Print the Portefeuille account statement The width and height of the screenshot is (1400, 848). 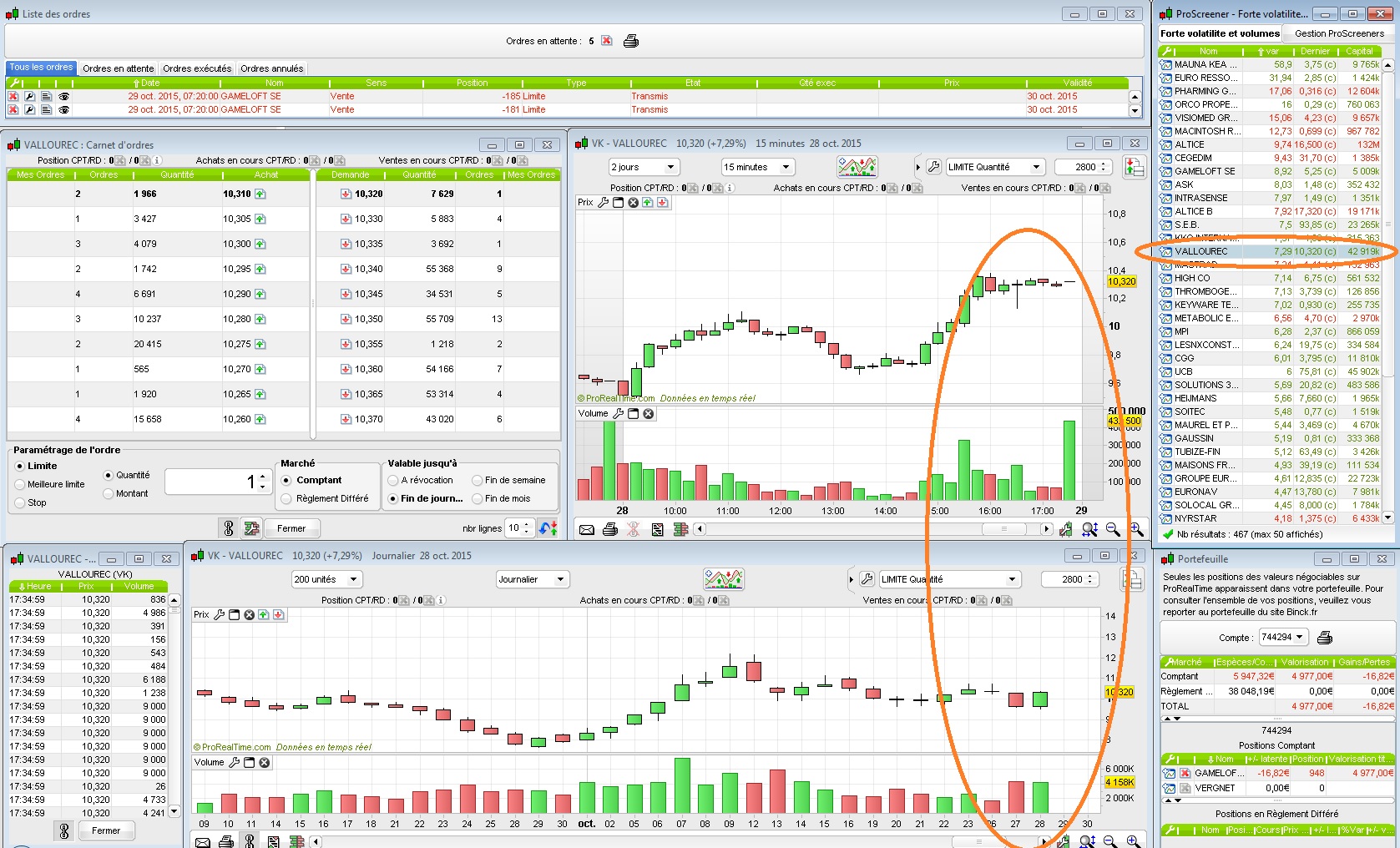[x=1325, y=638]
